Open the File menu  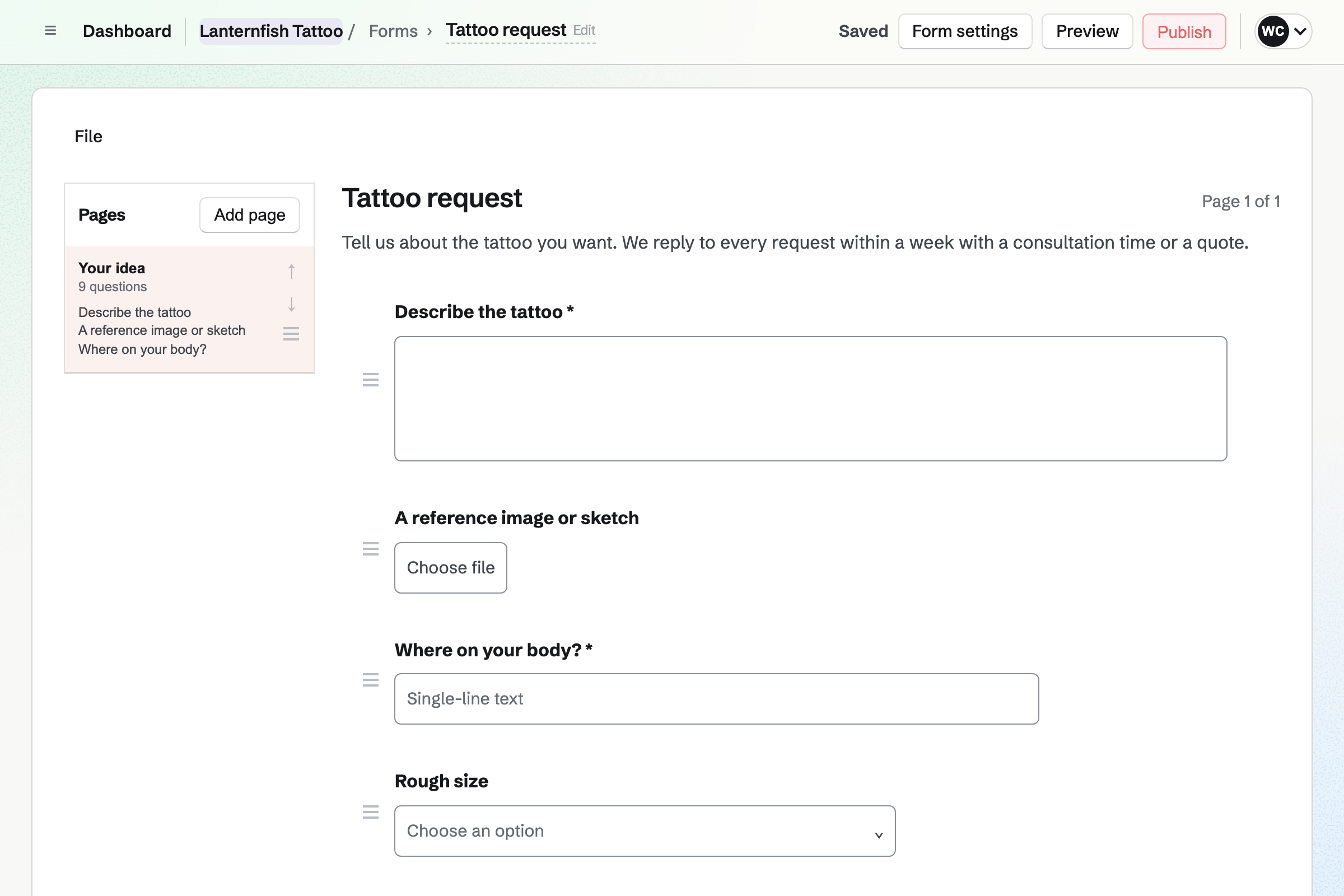(88, 137)
